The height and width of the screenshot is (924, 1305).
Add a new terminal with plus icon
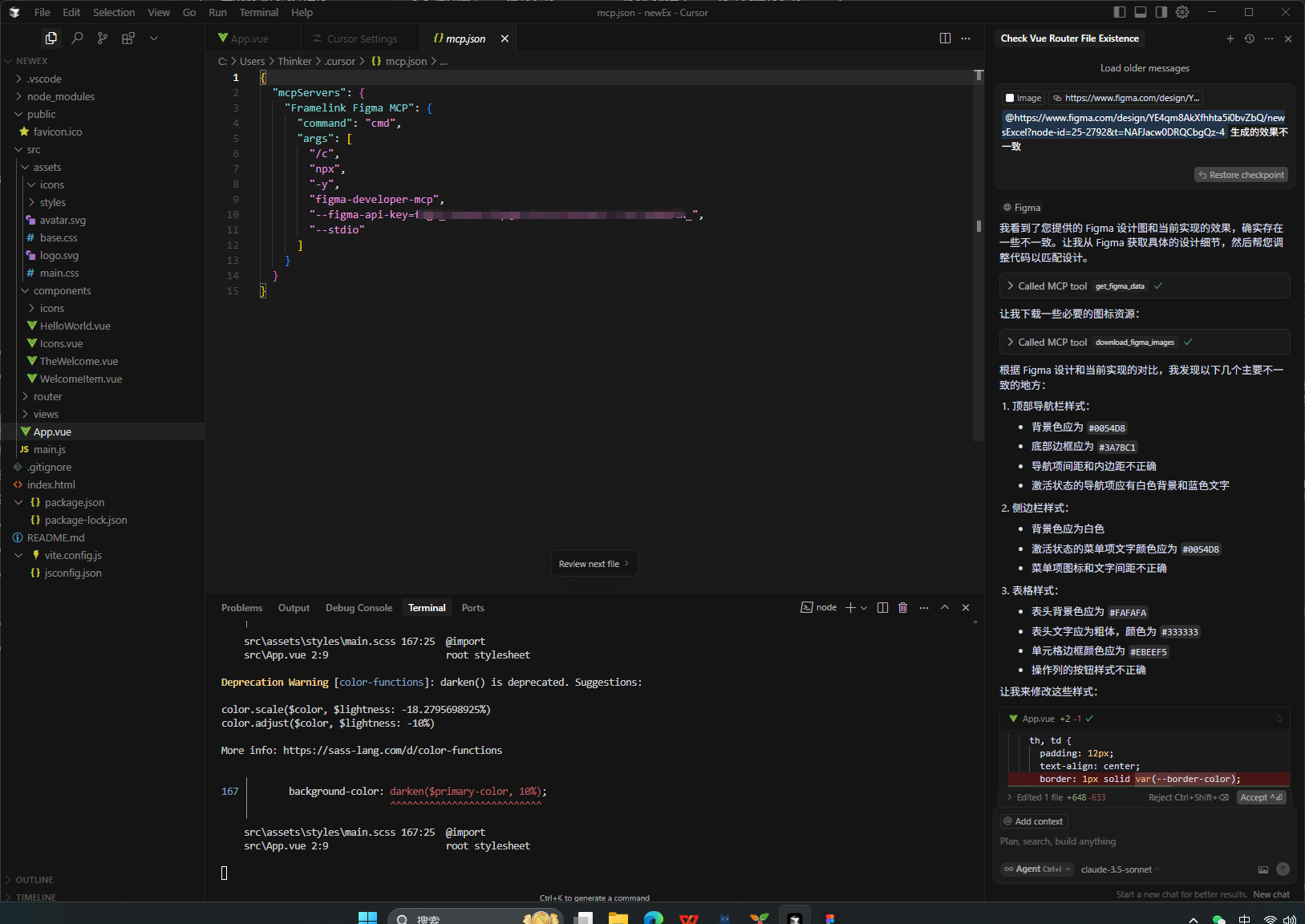(850, 608)
